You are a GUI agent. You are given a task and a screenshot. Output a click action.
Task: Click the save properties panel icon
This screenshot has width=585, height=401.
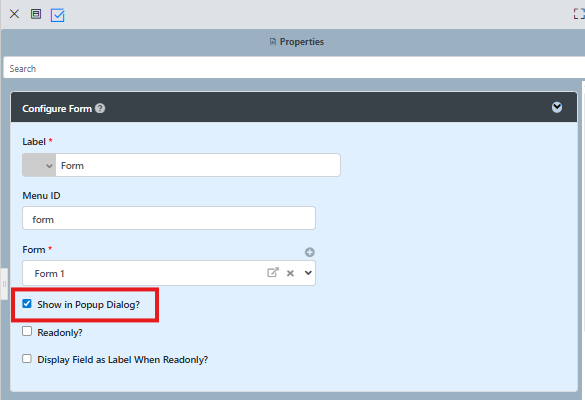36,14
